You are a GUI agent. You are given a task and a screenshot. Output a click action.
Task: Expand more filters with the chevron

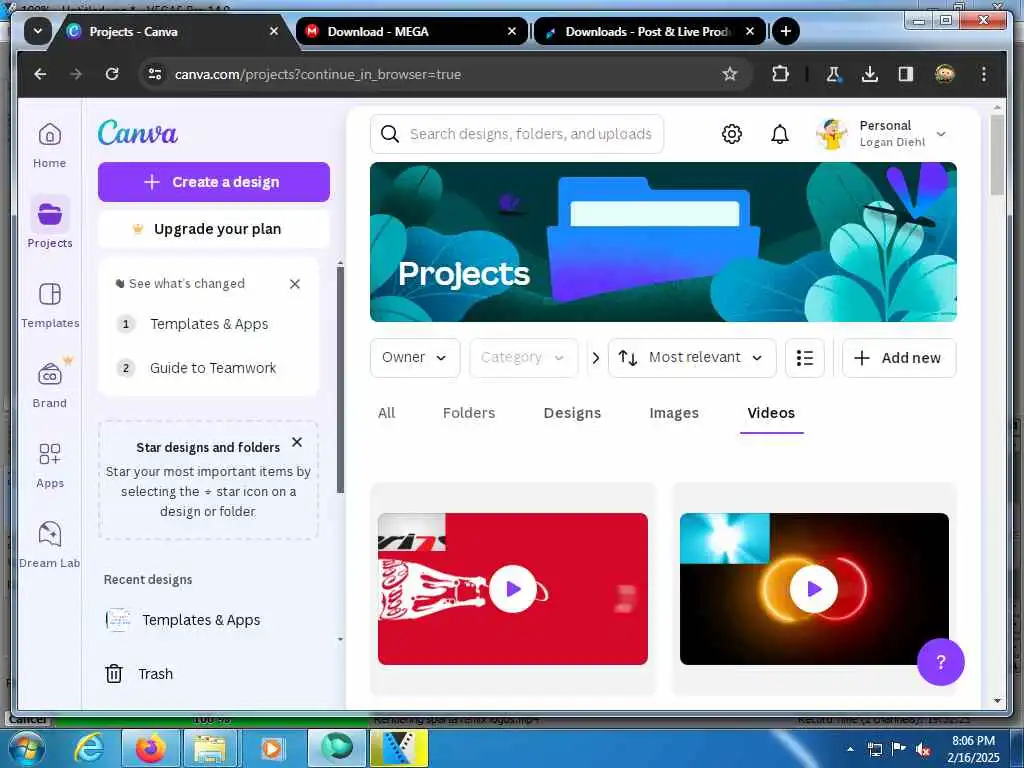(595, 358)
